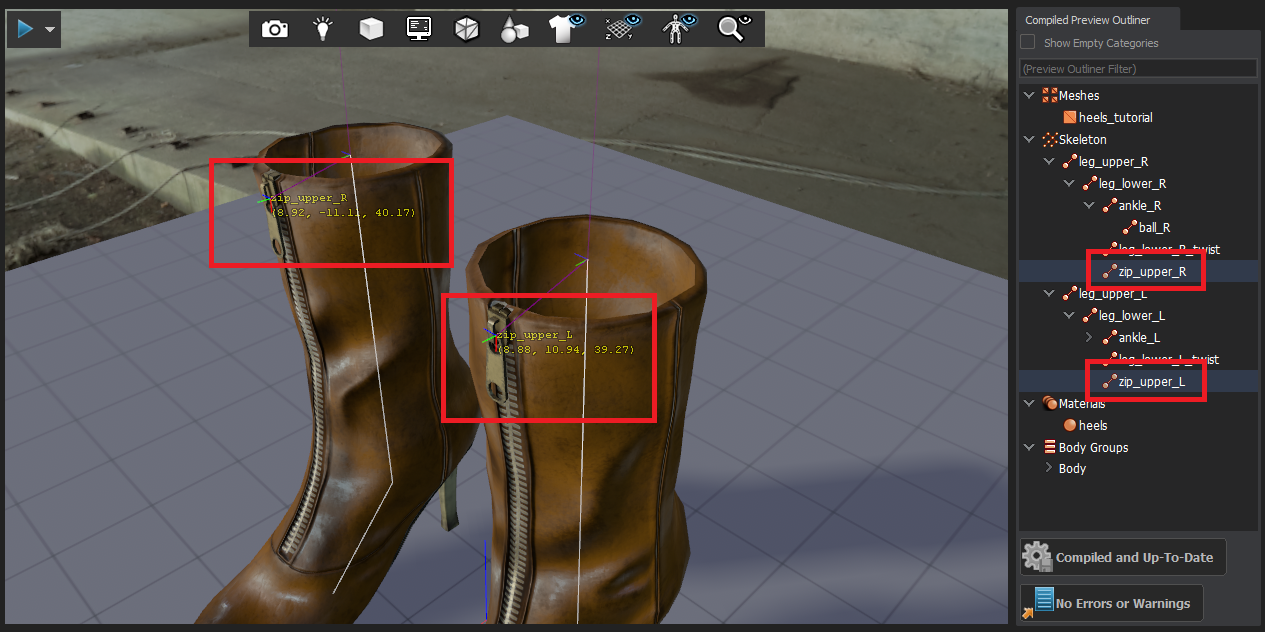Viewport: 1265px width, 632px height.
Task: Select the Compiled Preview Outliner tab
Action: (x=1088, y=20)
